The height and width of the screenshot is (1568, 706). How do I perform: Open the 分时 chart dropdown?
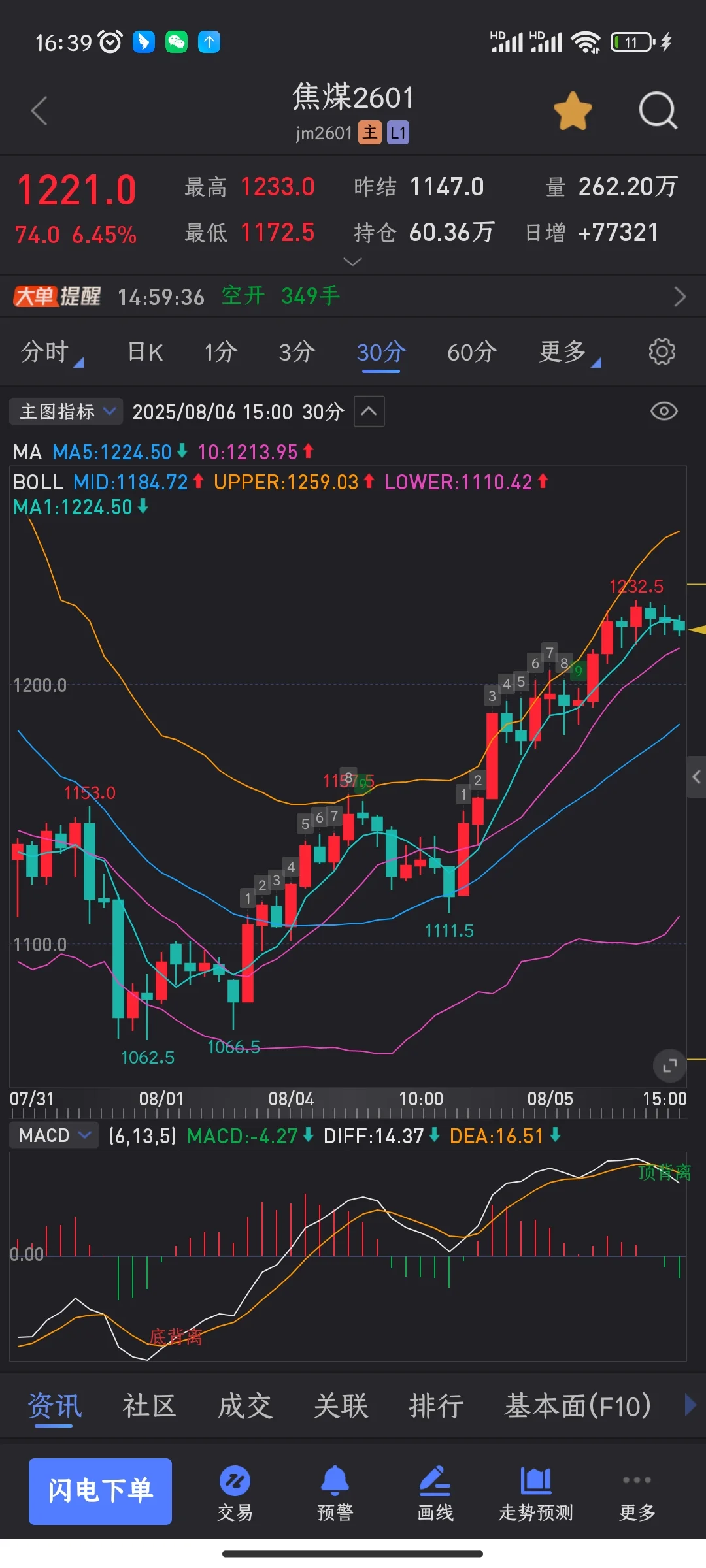[52, 352]
